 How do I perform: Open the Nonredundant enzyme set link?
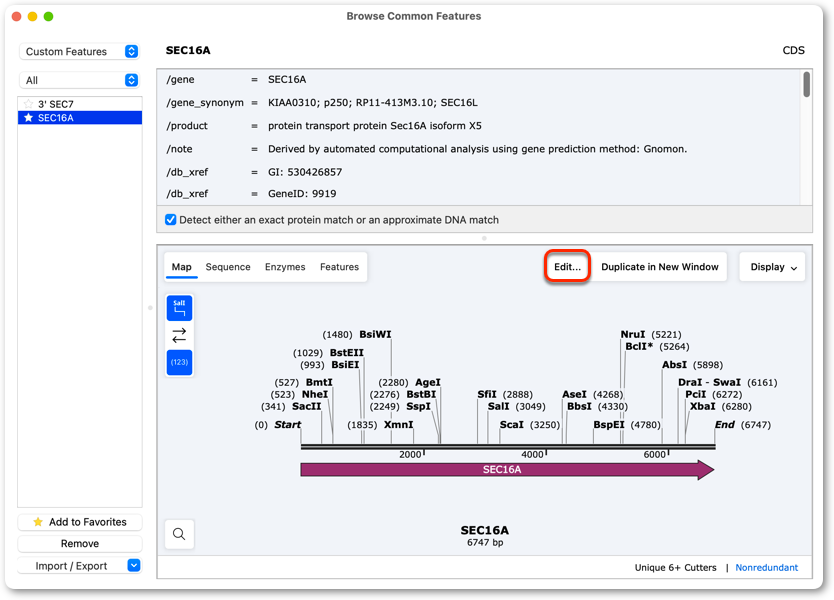pyautogui.click(x=766, y=568)
